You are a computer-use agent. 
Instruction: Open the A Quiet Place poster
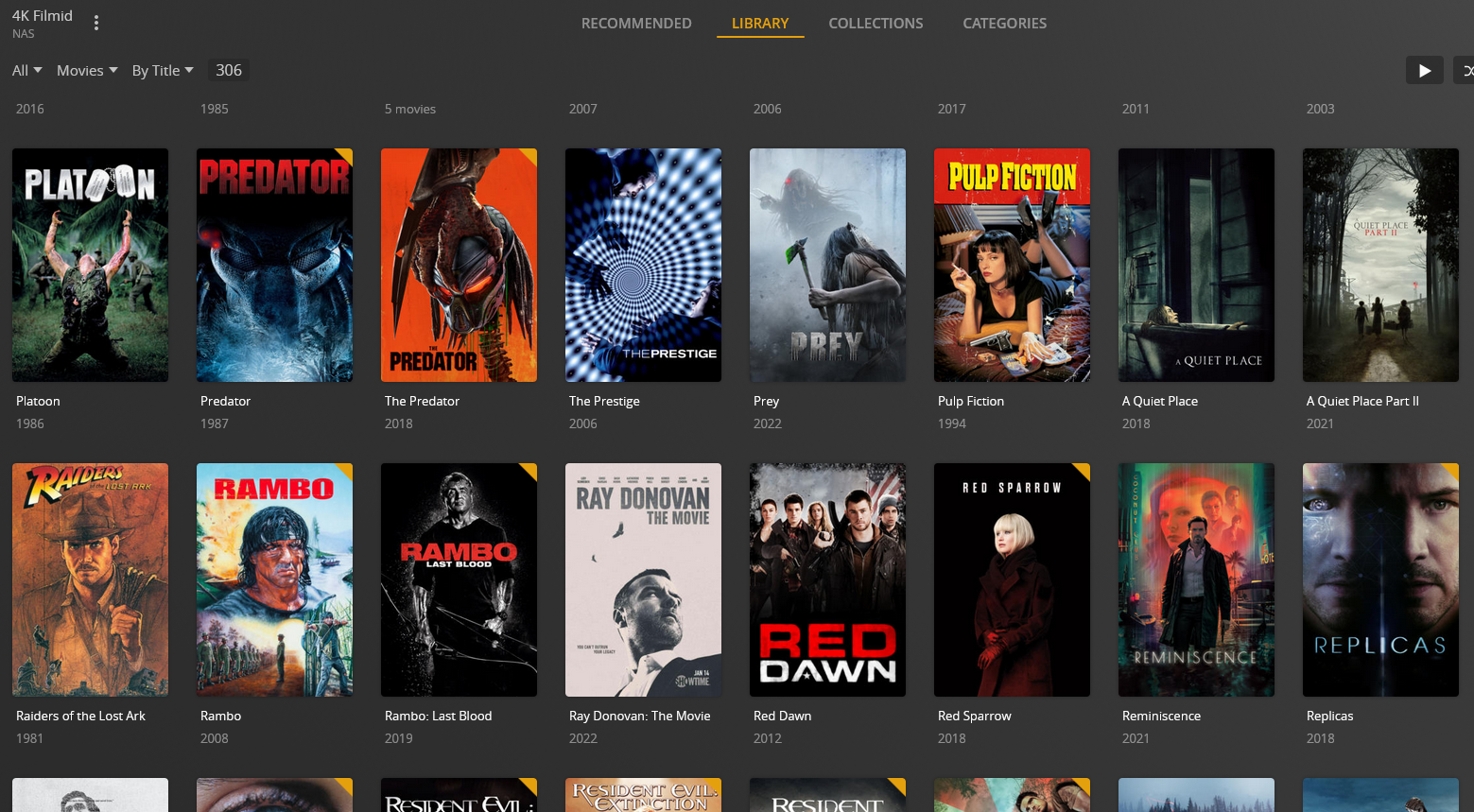coord(1196,265)
